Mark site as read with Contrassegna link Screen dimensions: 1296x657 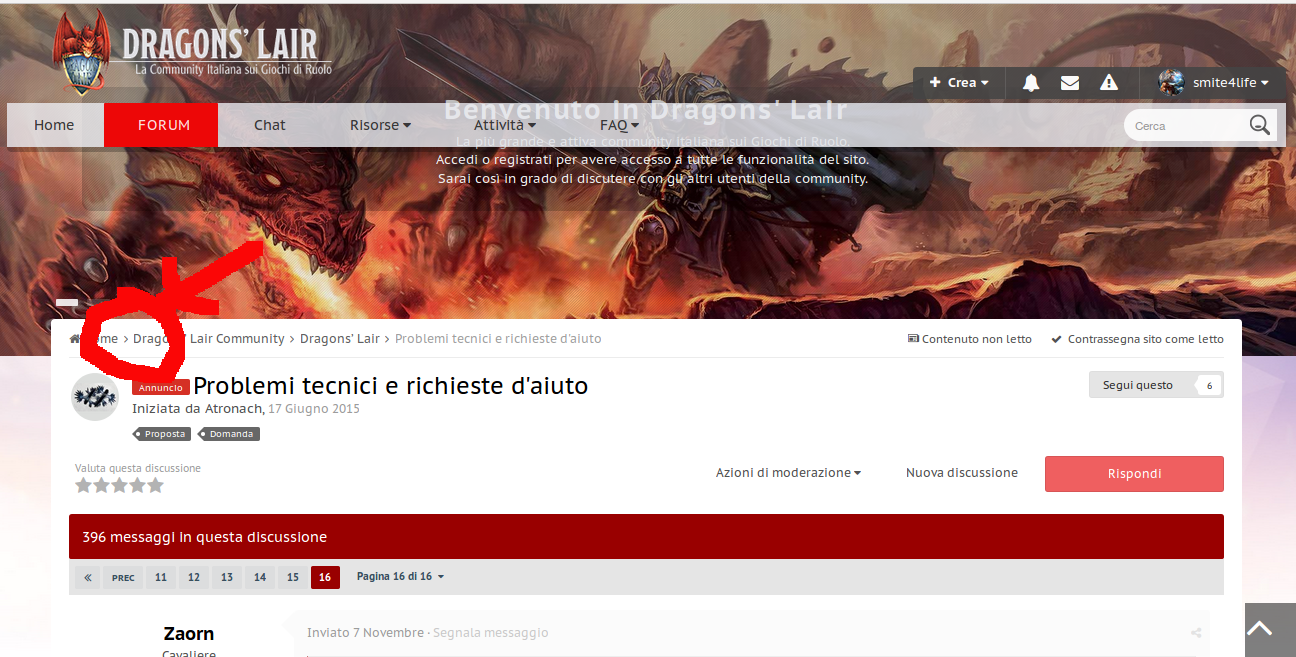coord(1137,339)
